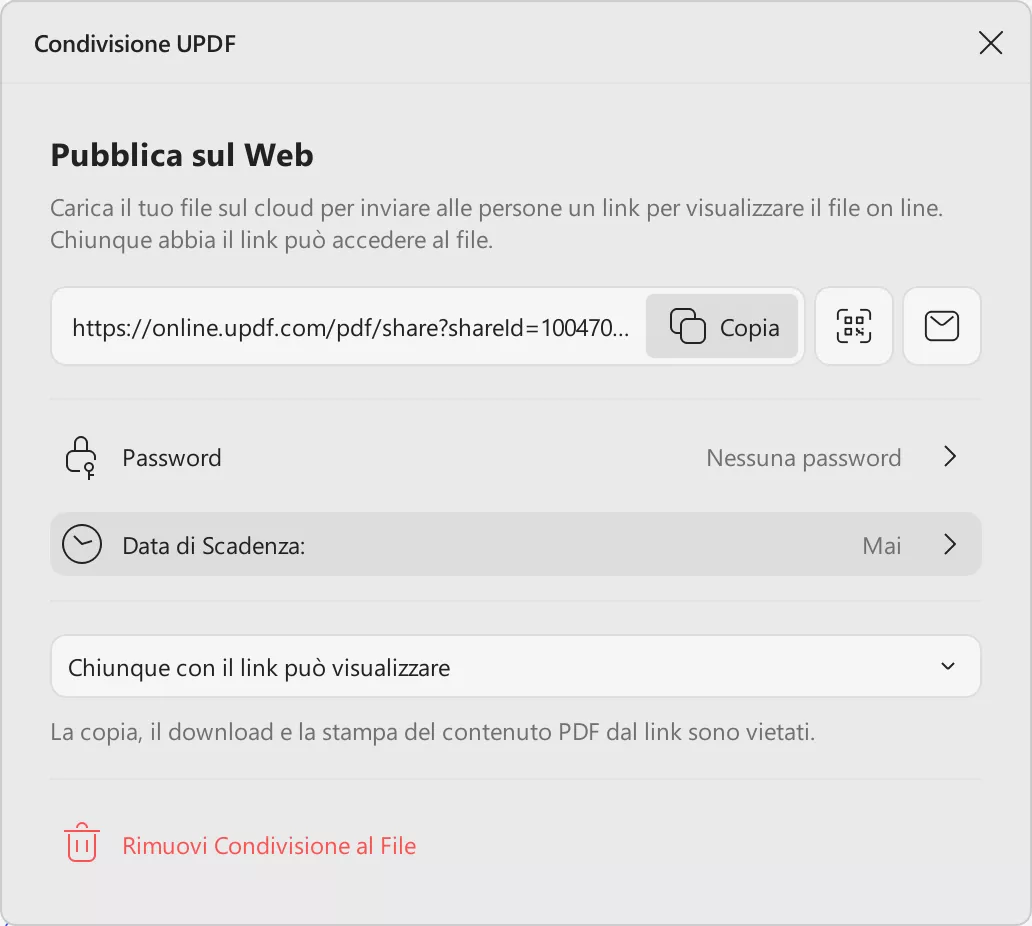
Task: Click the trash icon for removing file sharing
Action: click(x=82, y=844)
